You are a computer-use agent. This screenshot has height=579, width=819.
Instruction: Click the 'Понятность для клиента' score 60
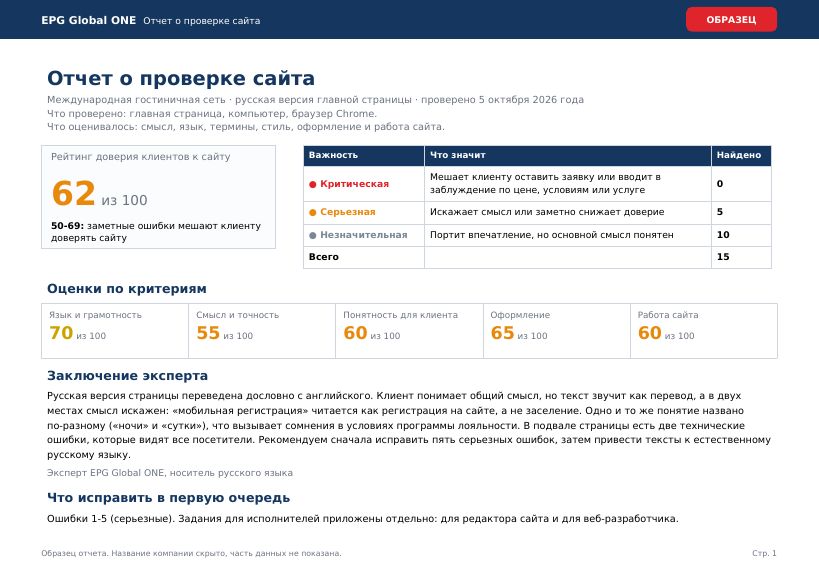coord(355,333)
